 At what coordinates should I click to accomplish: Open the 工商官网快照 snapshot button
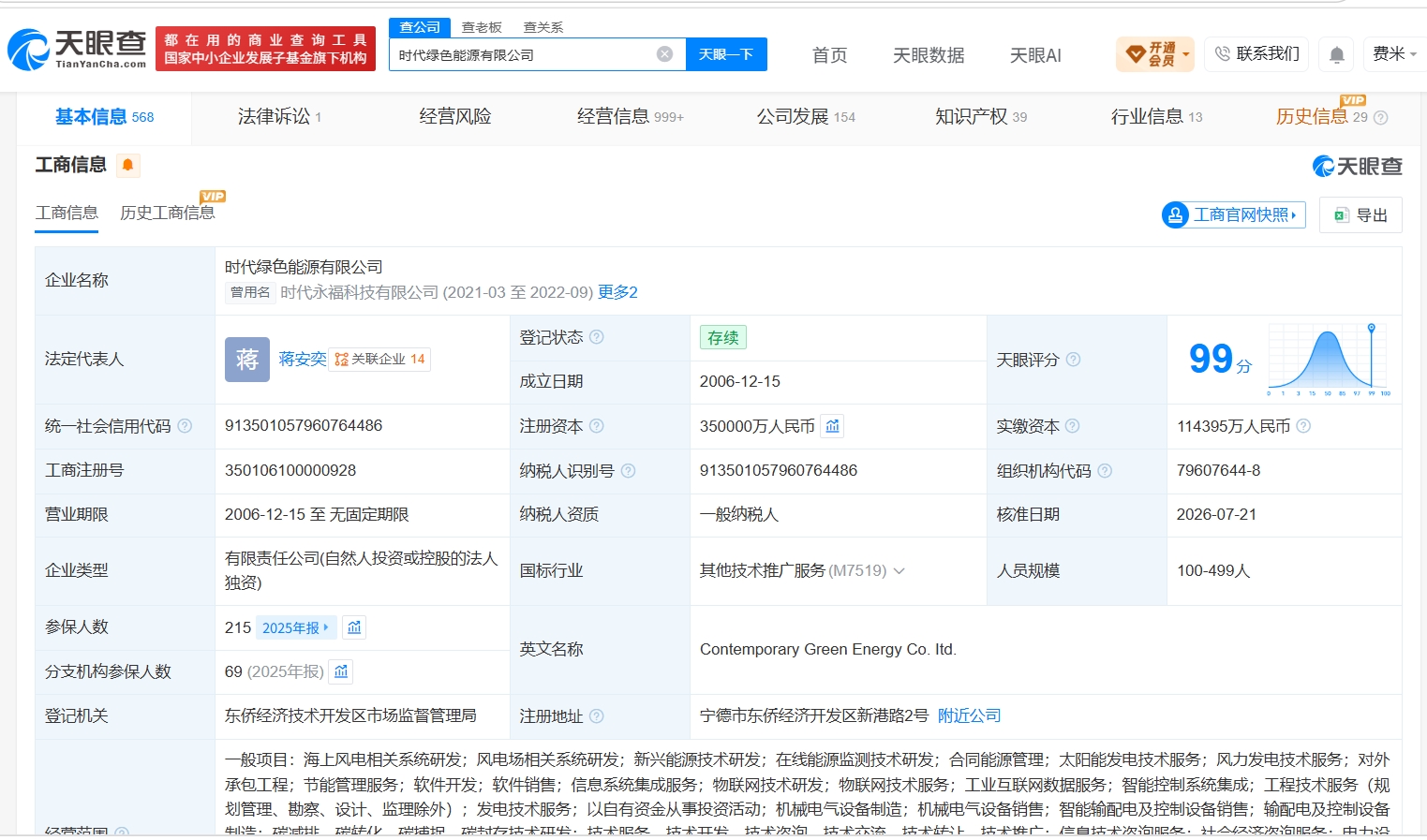[1233, 214]
